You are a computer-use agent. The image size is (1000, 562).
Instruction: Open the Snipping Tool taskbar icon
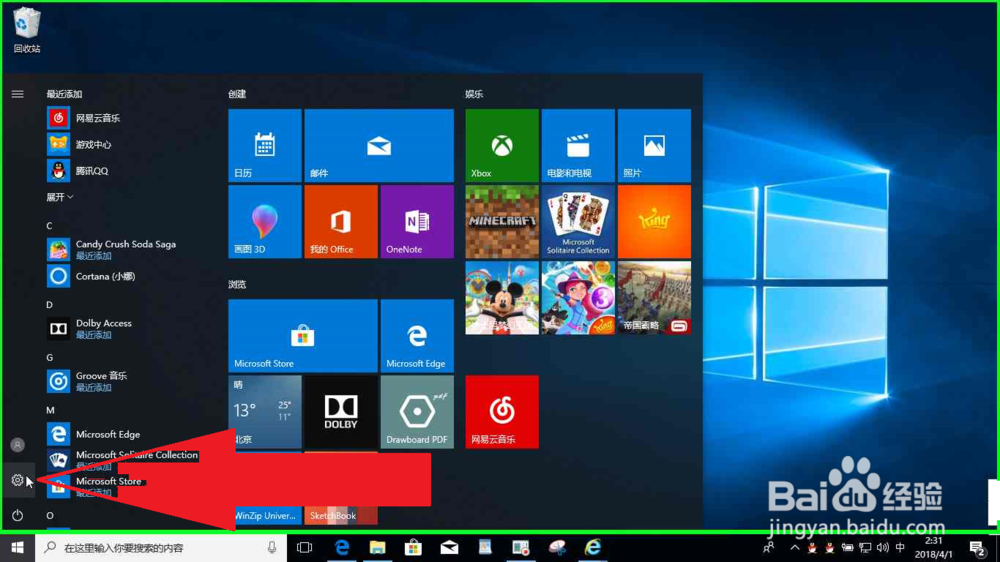click(x=557, y=547)
